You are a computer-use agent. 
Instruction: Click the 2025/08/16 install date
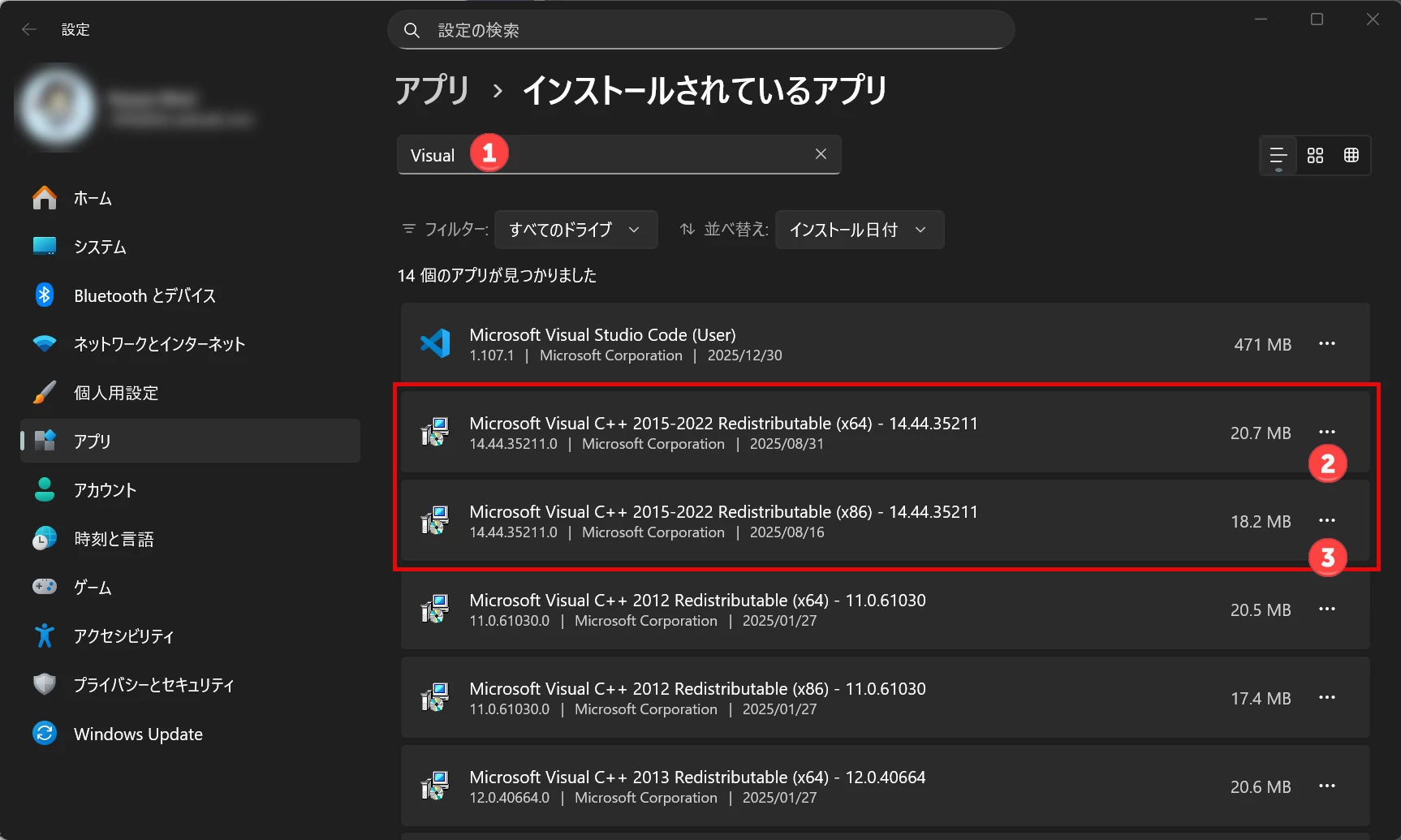[x=787, y=532]
